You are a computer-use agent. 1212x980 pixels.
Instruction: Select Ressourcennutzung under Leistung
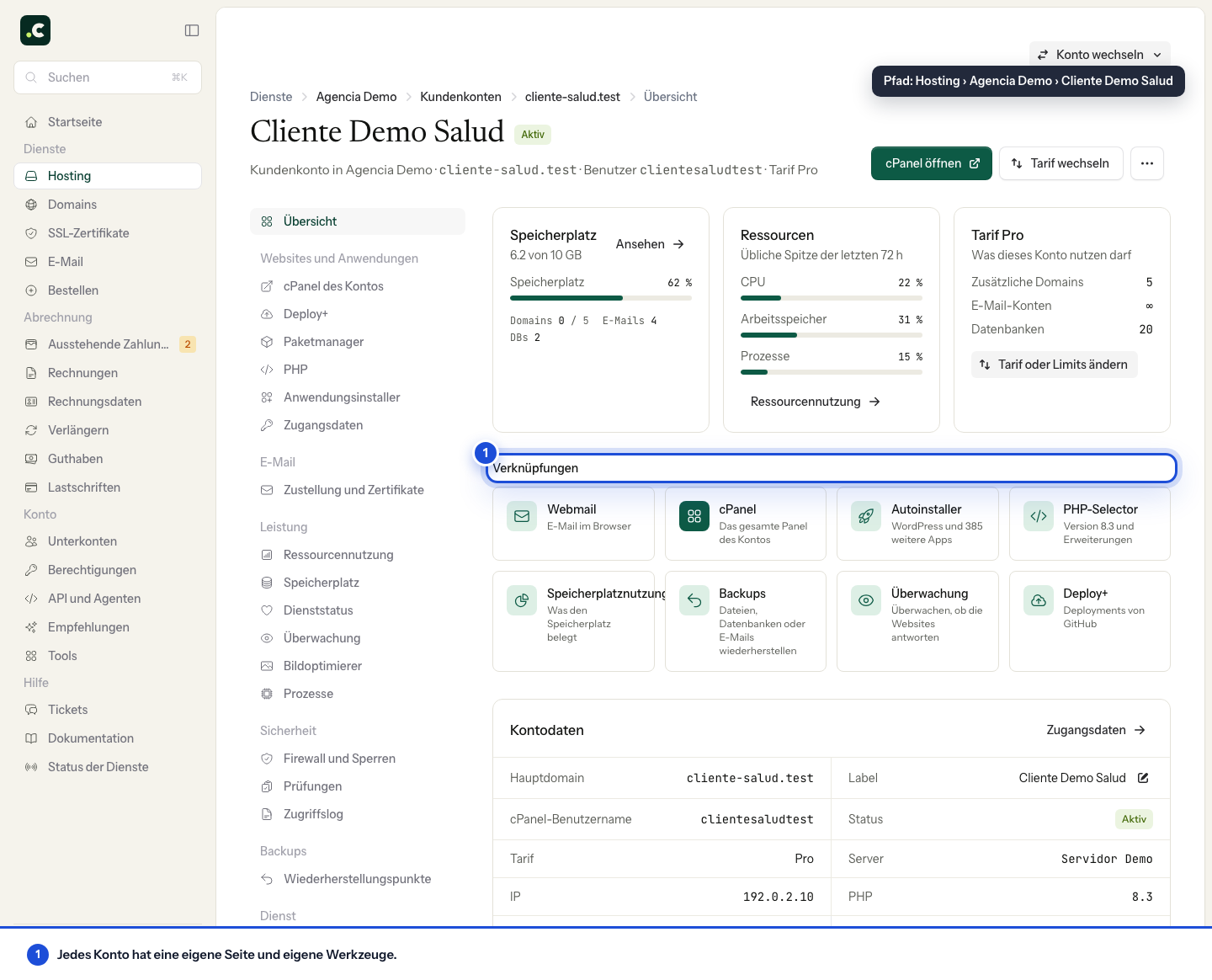tap(358, 555)
